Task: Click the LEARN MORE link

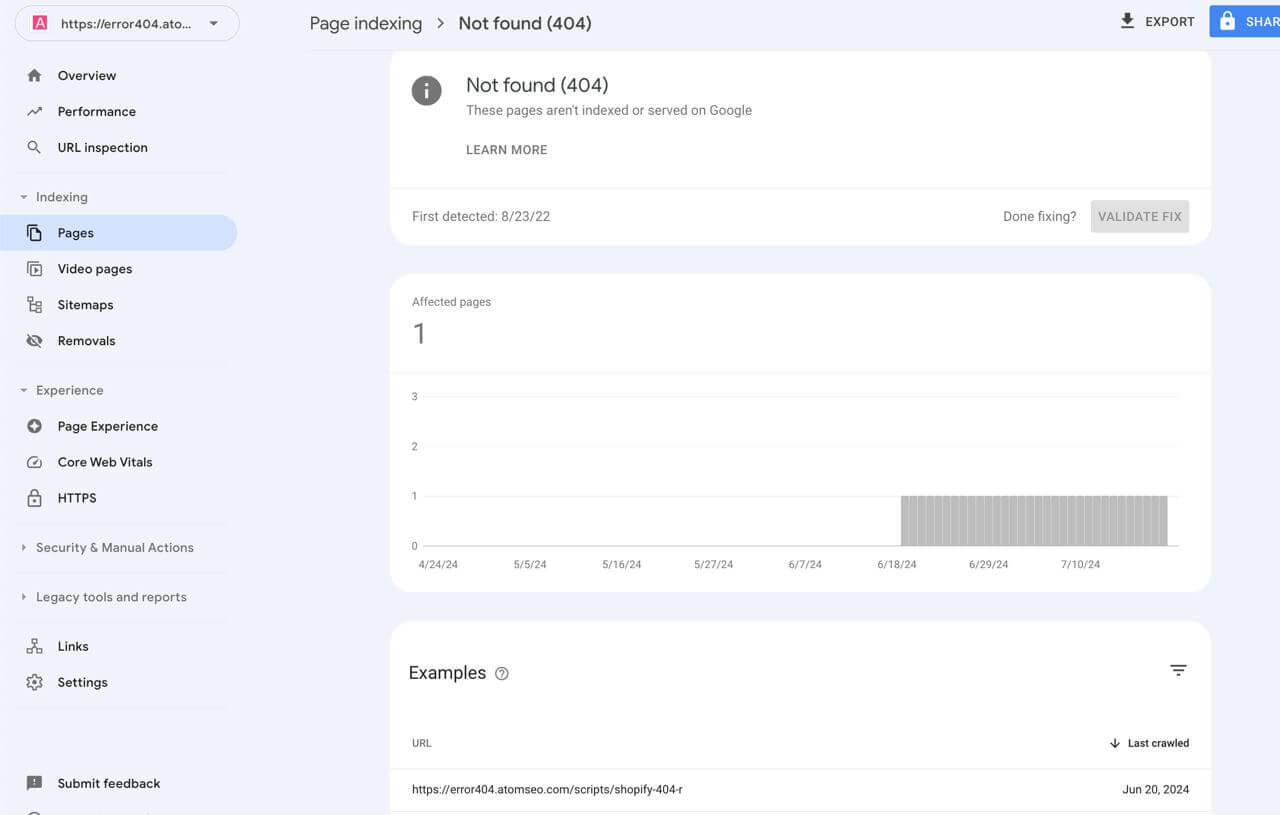Action: pos(506,150)
